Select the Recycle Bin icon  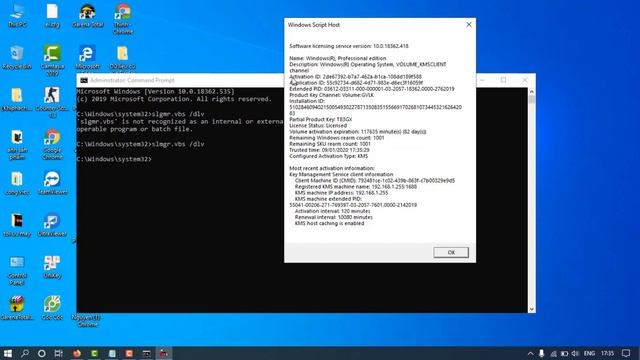click(17, 58)
